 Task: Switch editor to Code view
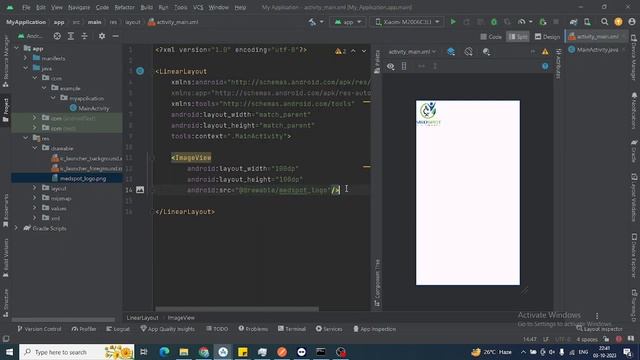[x=491, y=37]
